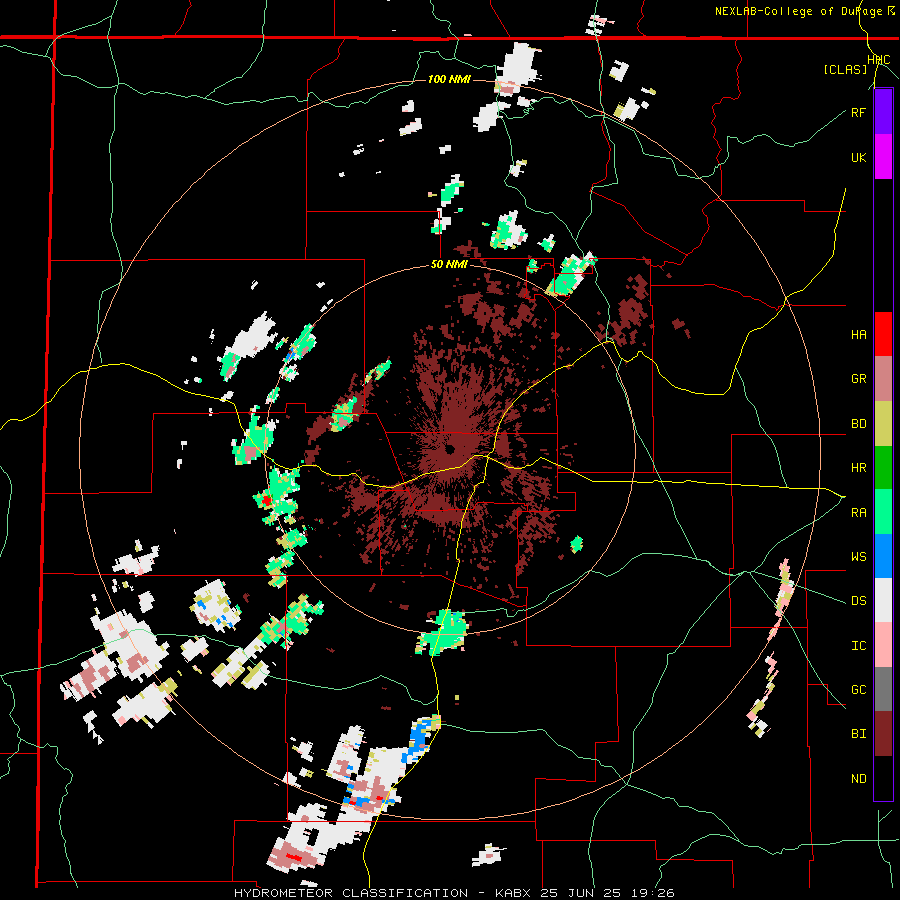Click the BD legend label
The image size is (900, 900).
click(x=858, y=424)
